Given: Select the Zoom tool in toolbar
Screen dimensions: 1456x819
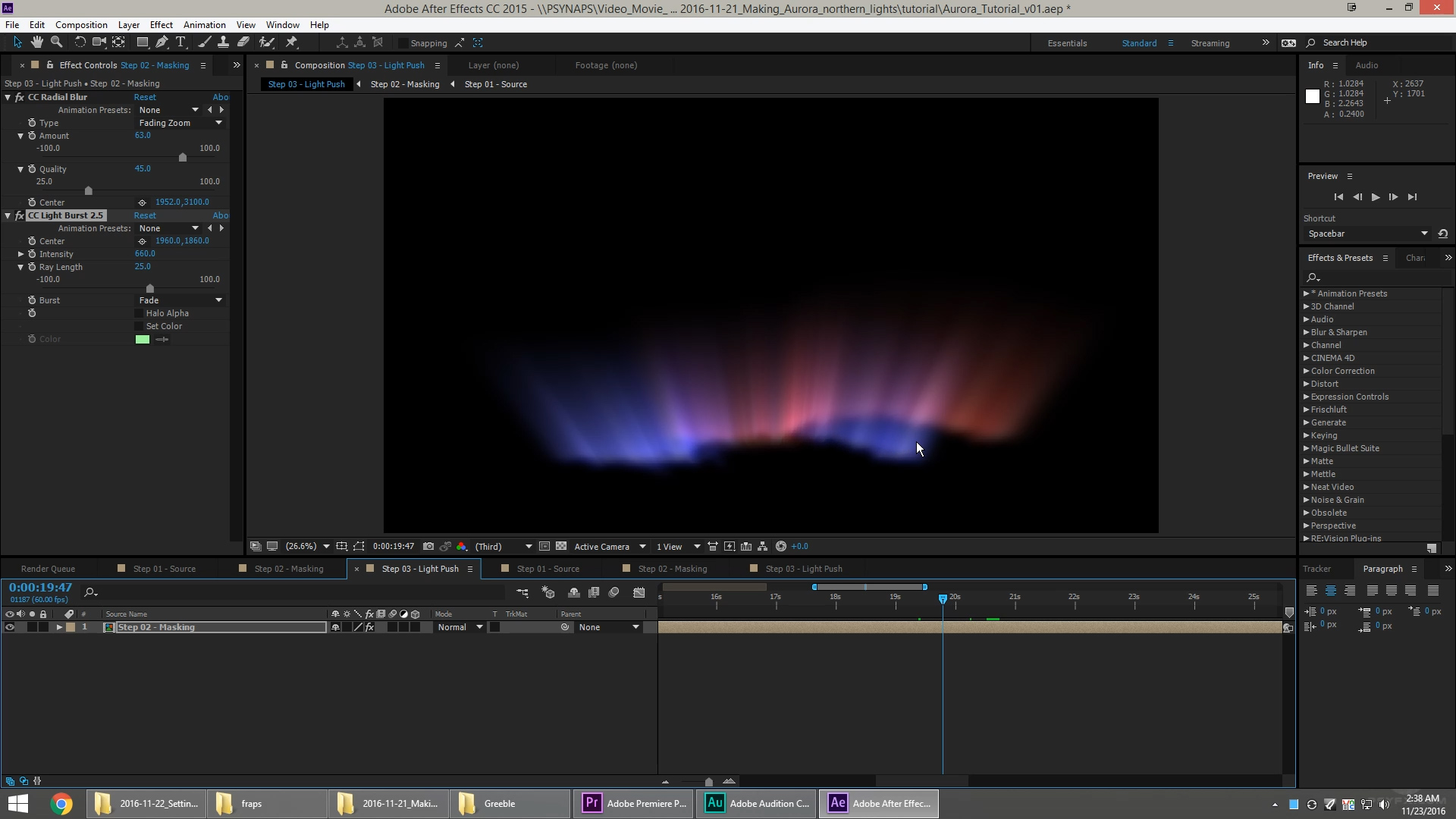Looking at the screenshot, I should (56, 42).
